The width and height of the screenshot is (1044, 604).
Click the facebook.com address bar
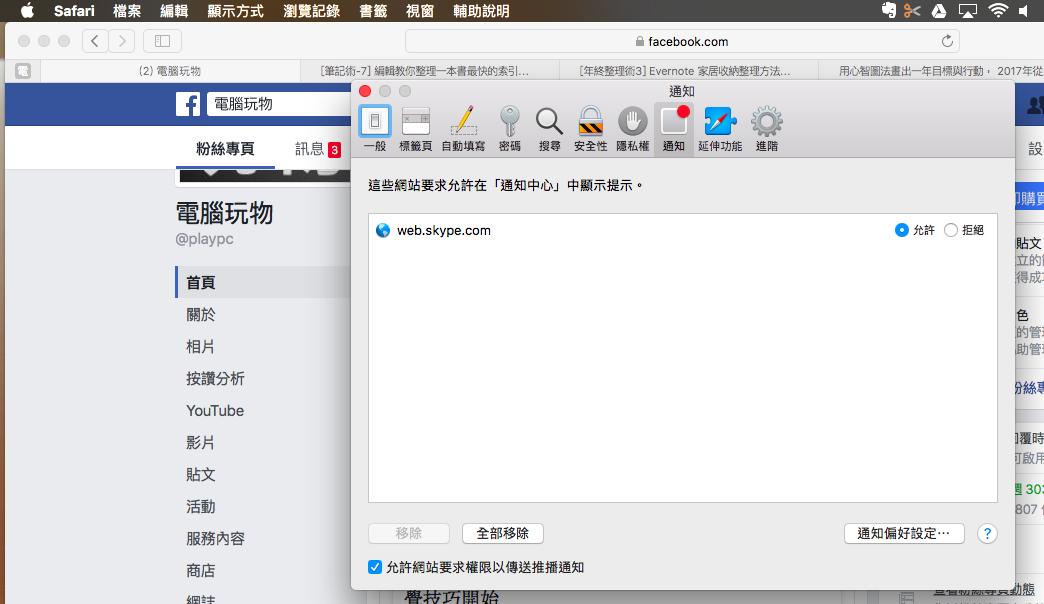click(682, 41)
